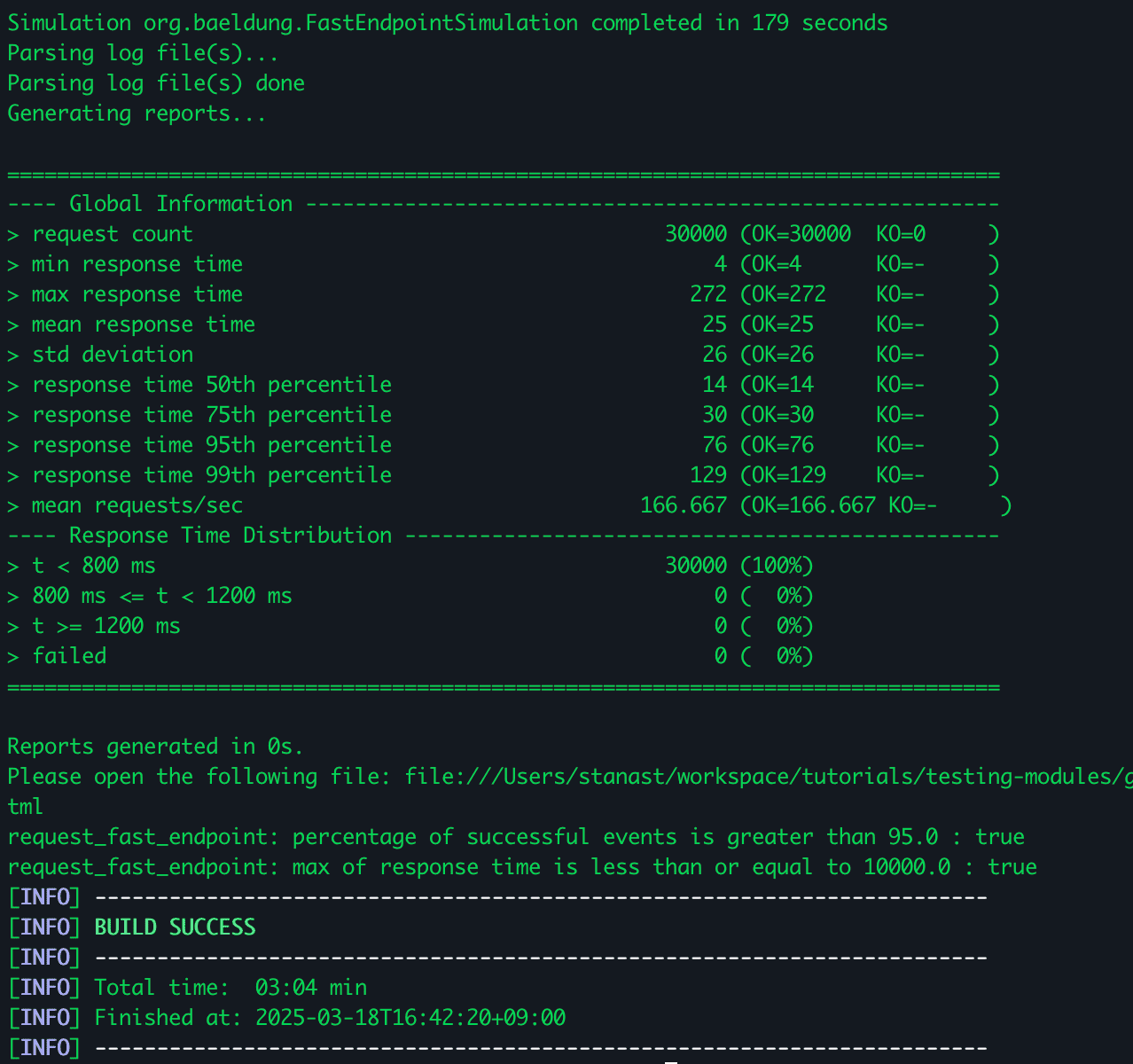This screenshot has height=1064, width=1133.
Task: Click the Response Time Distribution header
Action: [x=231, y=536]
